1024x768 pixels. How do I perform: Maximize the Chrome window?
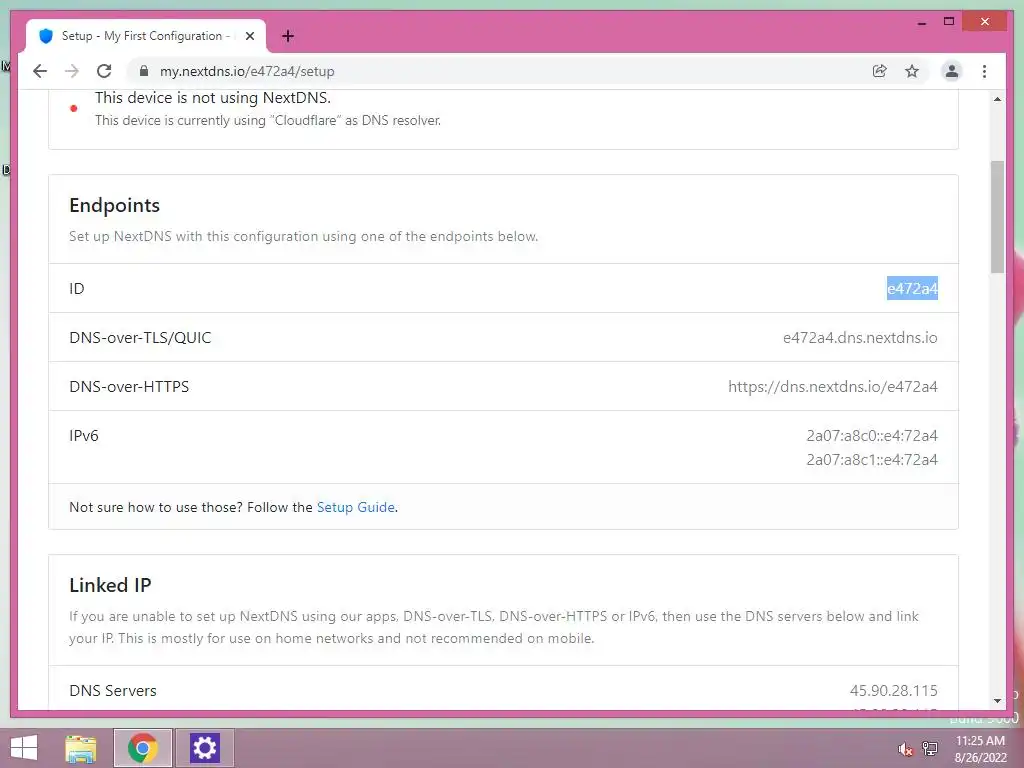tap(949, 22)
